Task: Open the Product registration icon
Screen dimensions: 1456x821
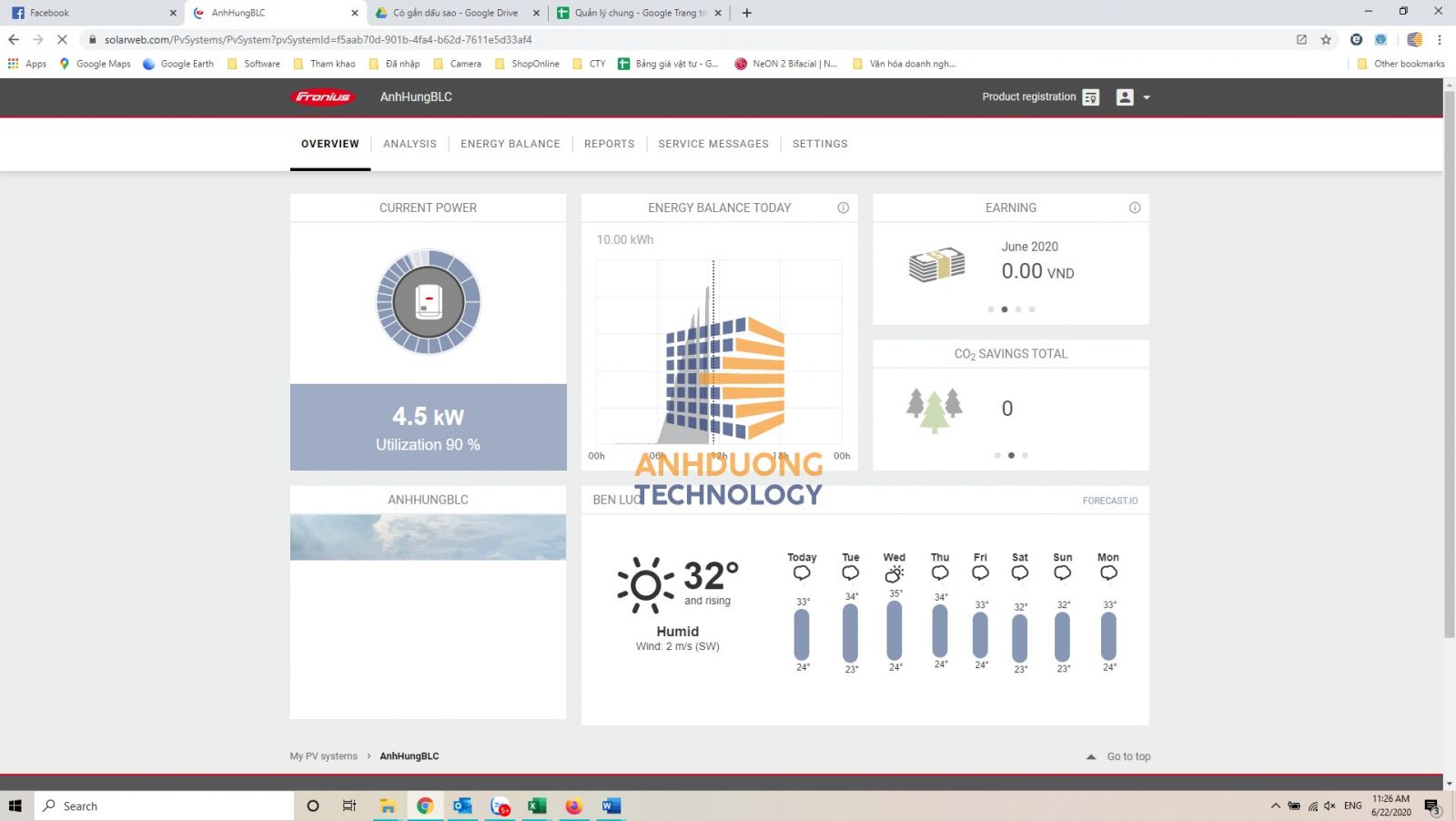Action: [x=1091, y=97]
